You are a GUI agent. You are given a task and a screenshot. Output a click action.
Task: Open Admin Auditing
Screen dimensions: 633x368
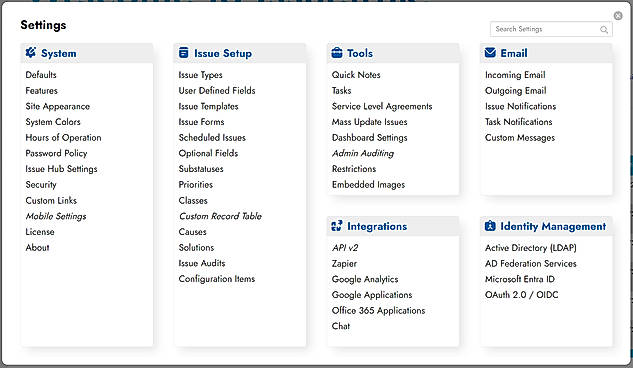tap(363, 153)
